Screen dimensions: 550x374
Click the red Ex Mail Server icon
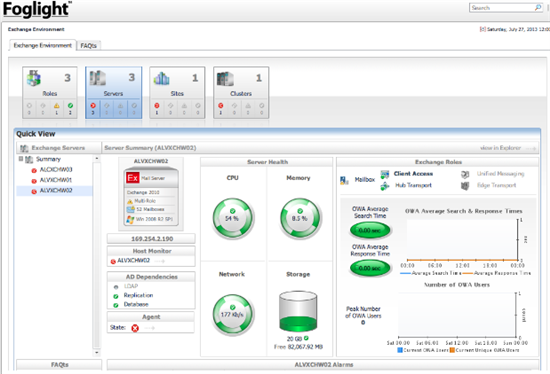133,178
